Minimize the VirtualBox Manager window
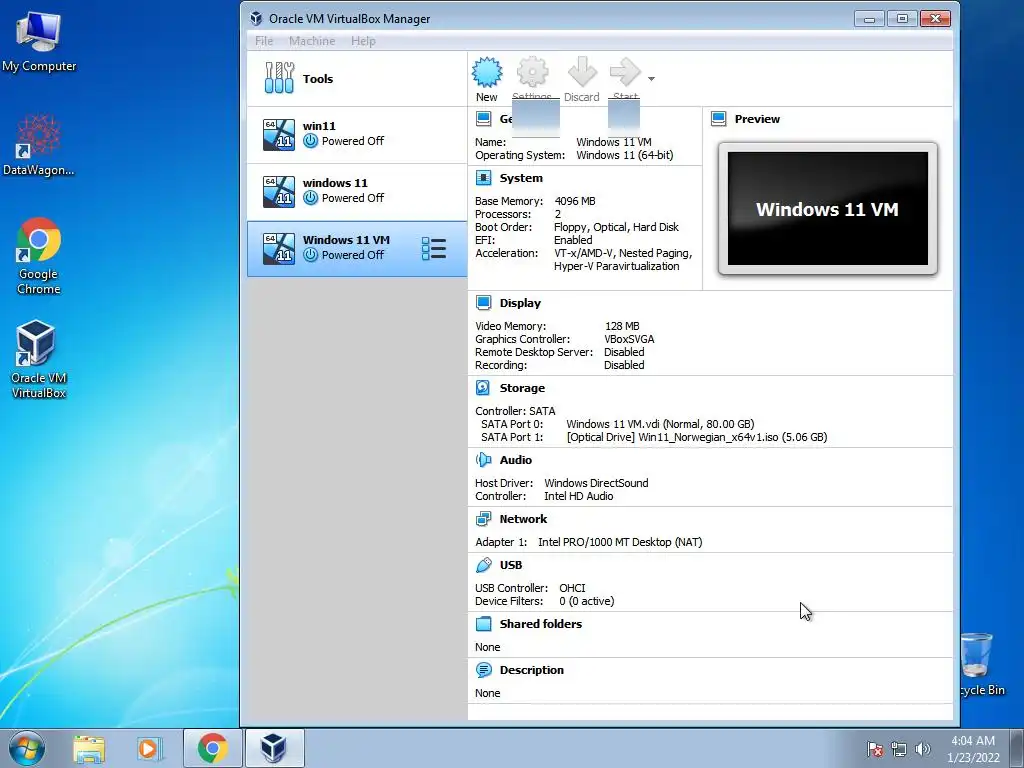This screenshot has height=768, width=1024. (869, 19)
